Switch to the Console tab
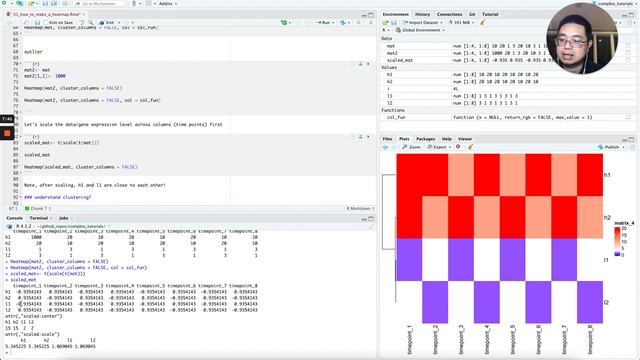 click(x=14, y=218)
